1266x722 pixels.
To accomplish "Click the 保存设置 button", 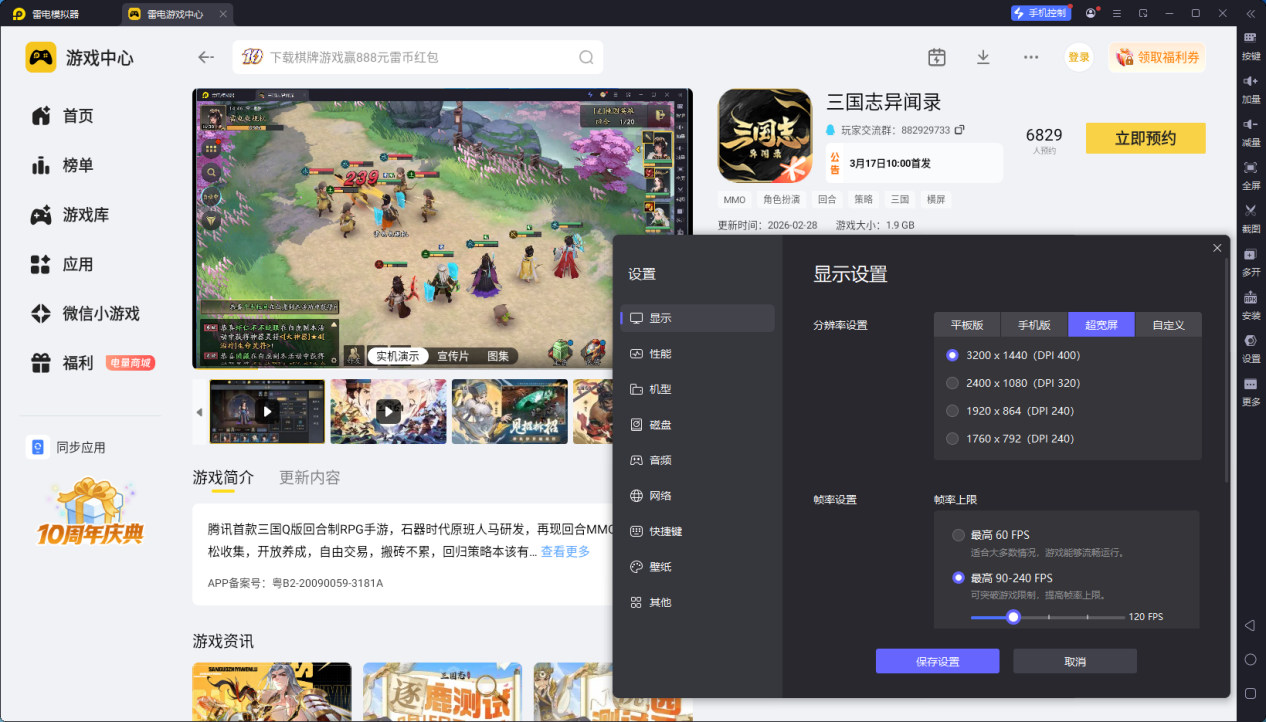I will click(x=937, y=661).
